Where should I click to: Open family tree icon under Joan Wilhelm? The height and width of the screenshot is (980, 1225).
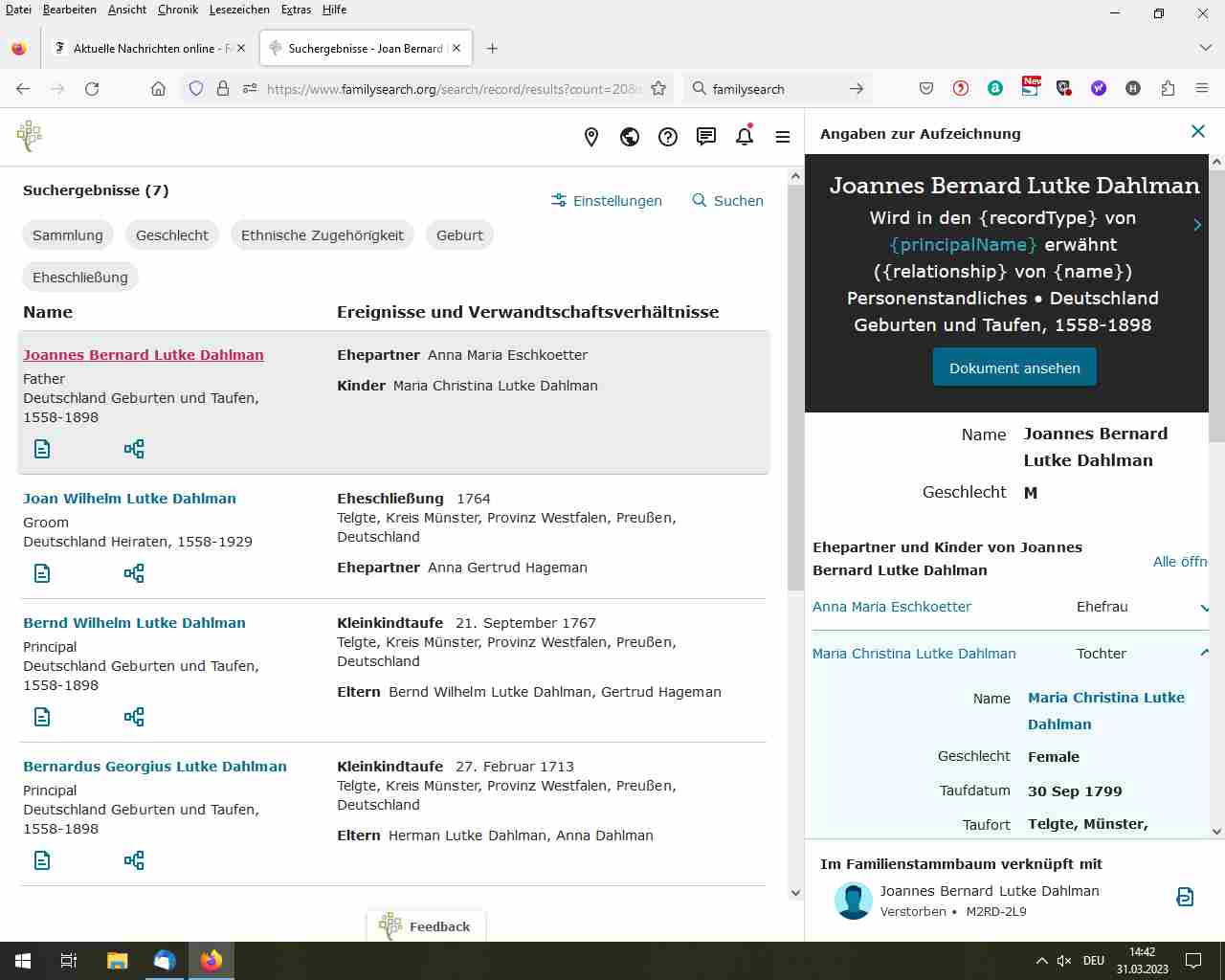click(134, 573)
